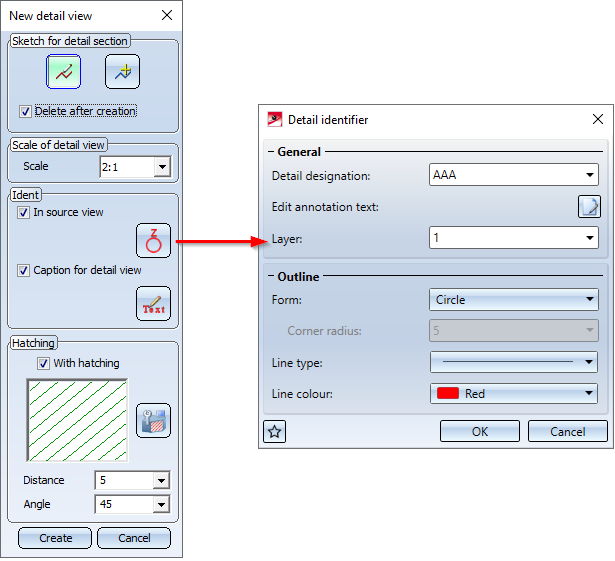Image resolution: width=615 pixels, height=561 pixels.
Task: Click the favourites star icon
Action: click(x=275, y=432)
